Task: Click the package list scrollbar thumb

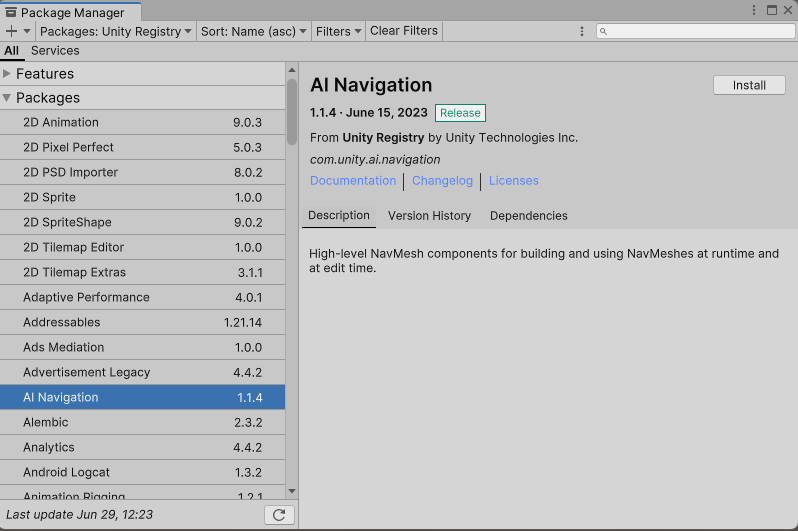Action: 292,111
